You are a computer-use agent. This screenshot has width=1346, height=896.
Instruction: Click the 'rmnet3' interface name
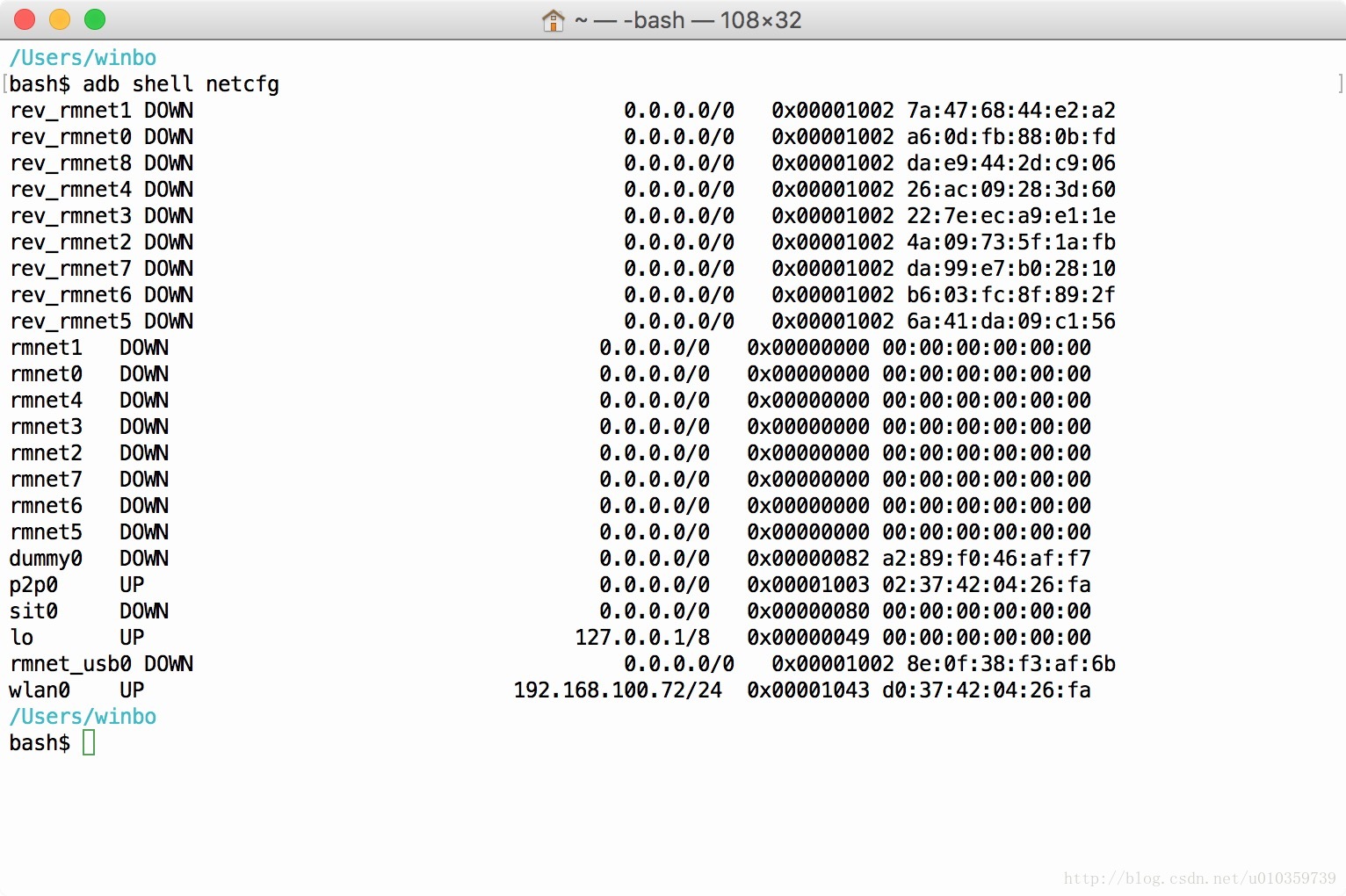point(46,427)
